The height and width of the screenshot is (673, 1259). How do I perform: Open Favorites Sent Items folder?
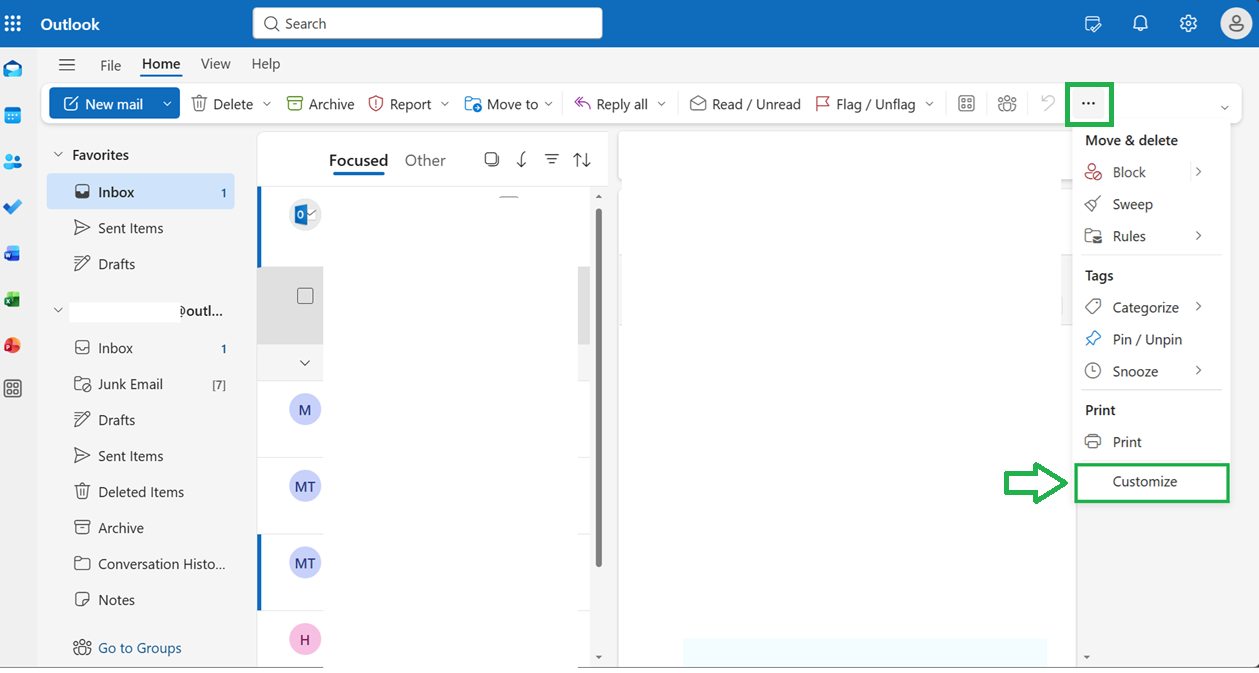[141, 228]
